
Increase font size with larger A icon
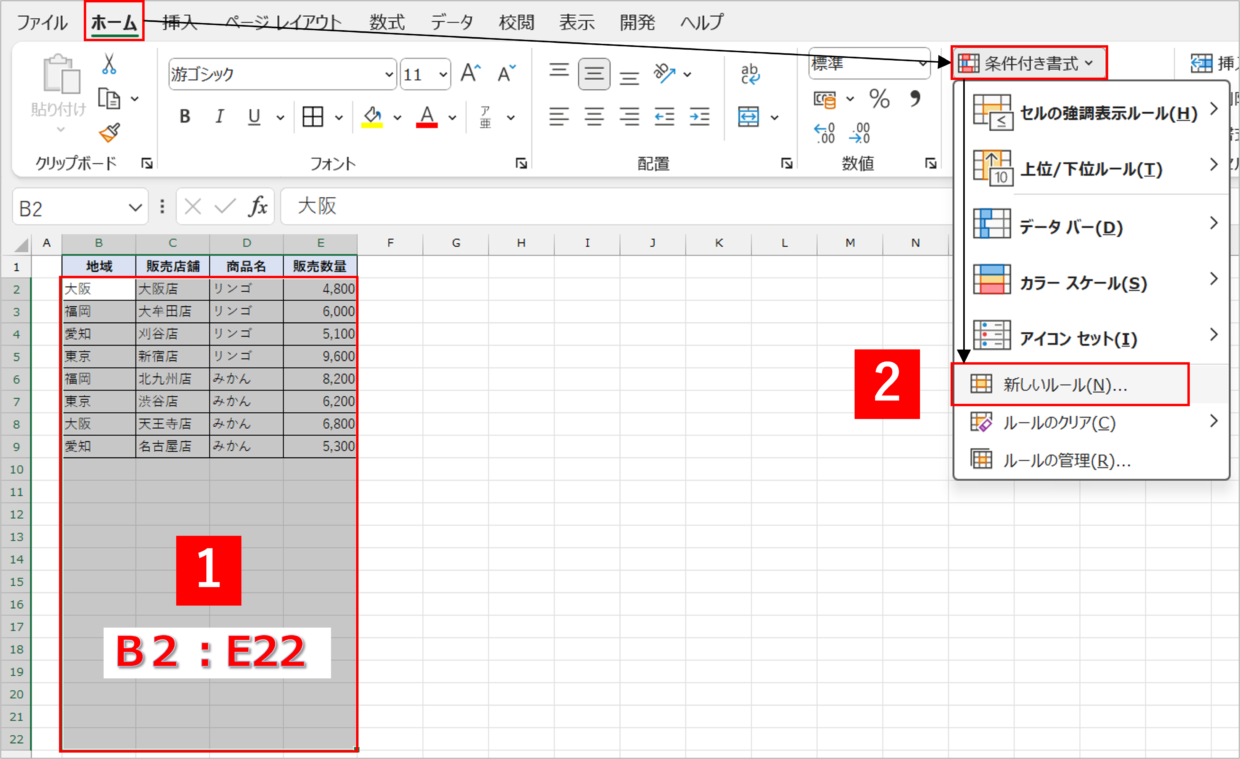471,74
